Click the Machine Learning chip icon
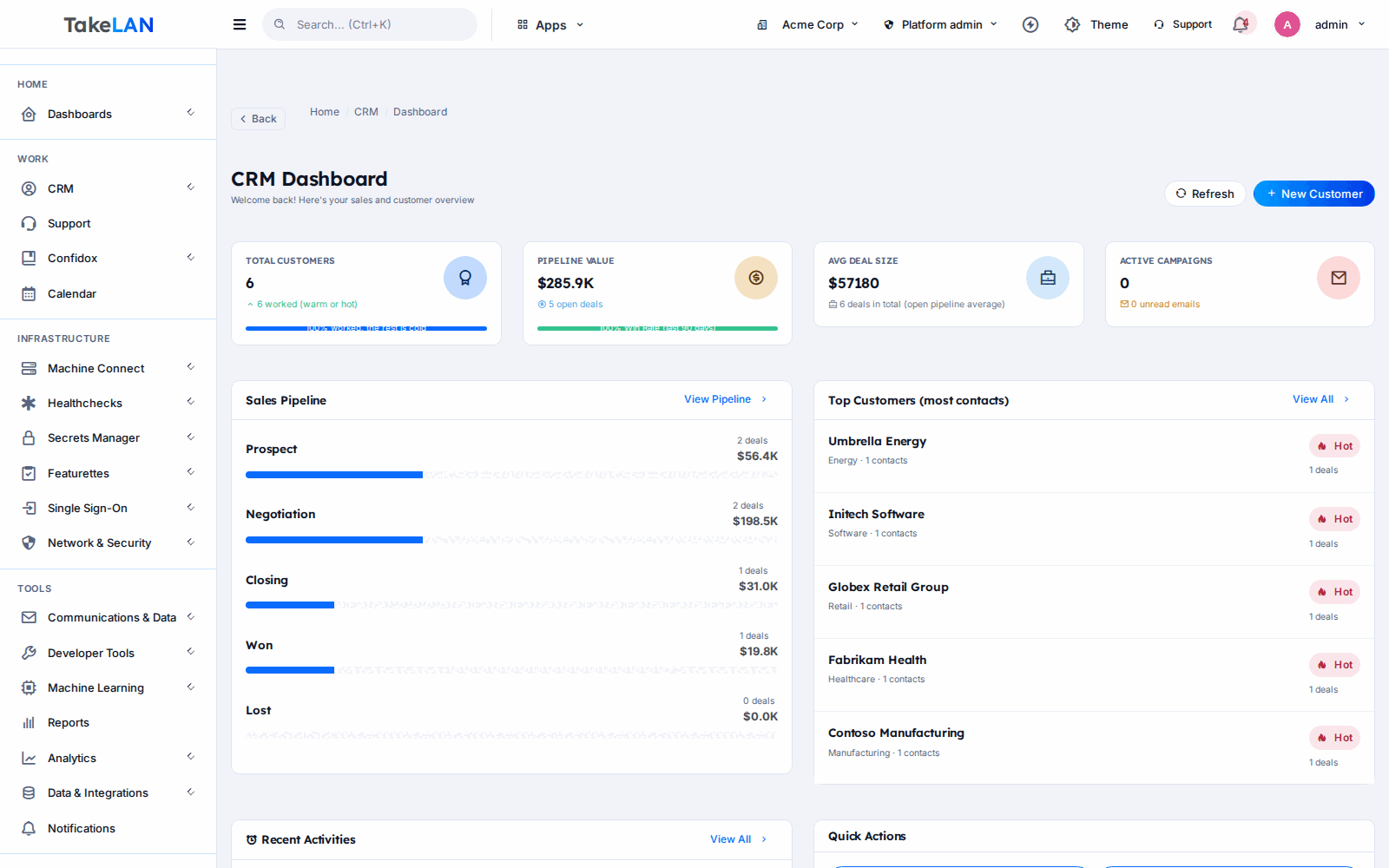 pyautogui.click(x=29, y=687)
